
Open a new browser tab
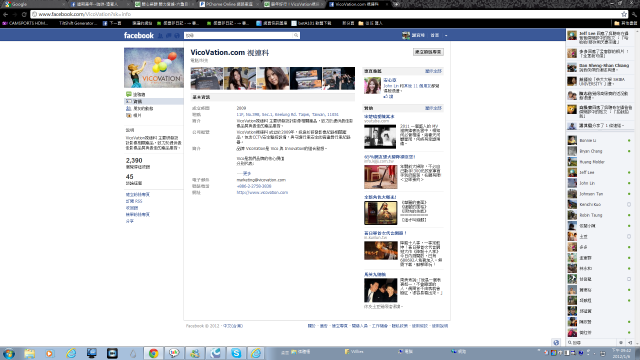(x=396, y=4)
